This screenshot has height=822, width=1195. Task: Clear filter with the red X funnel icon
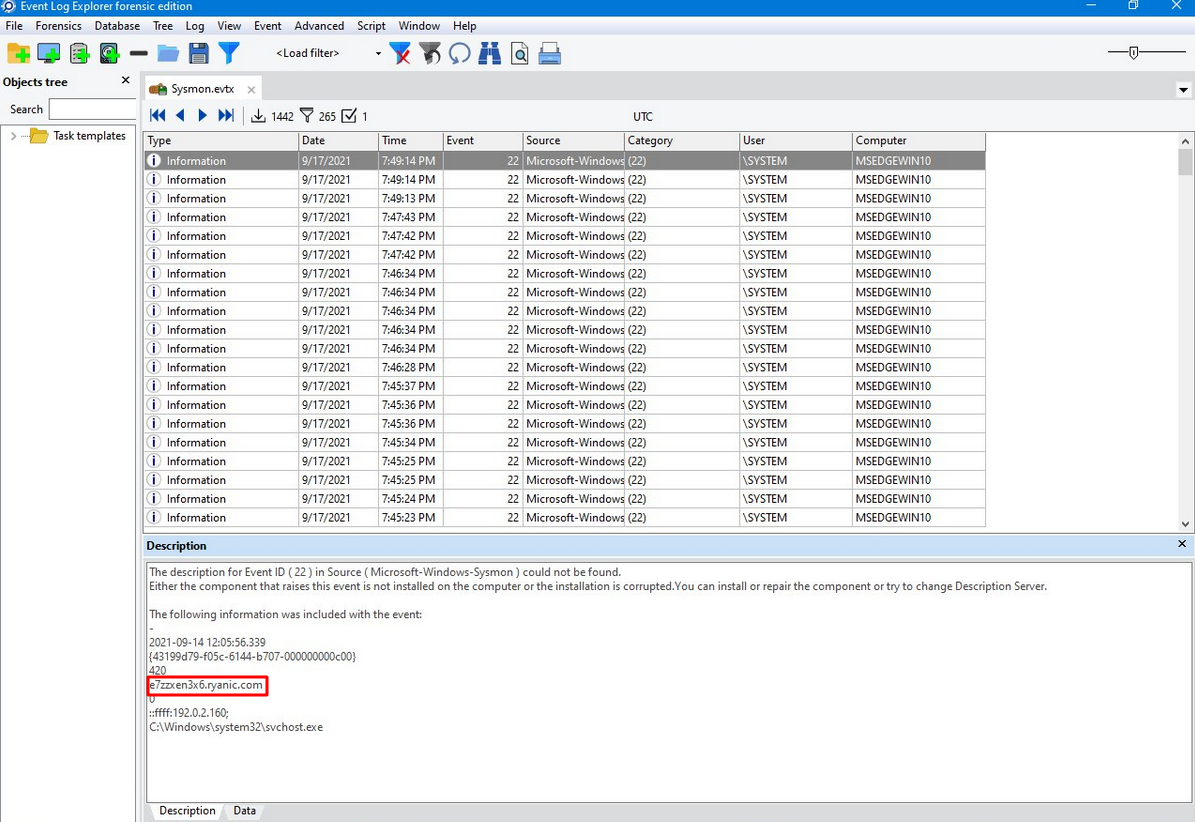click(x=400, y=53)
